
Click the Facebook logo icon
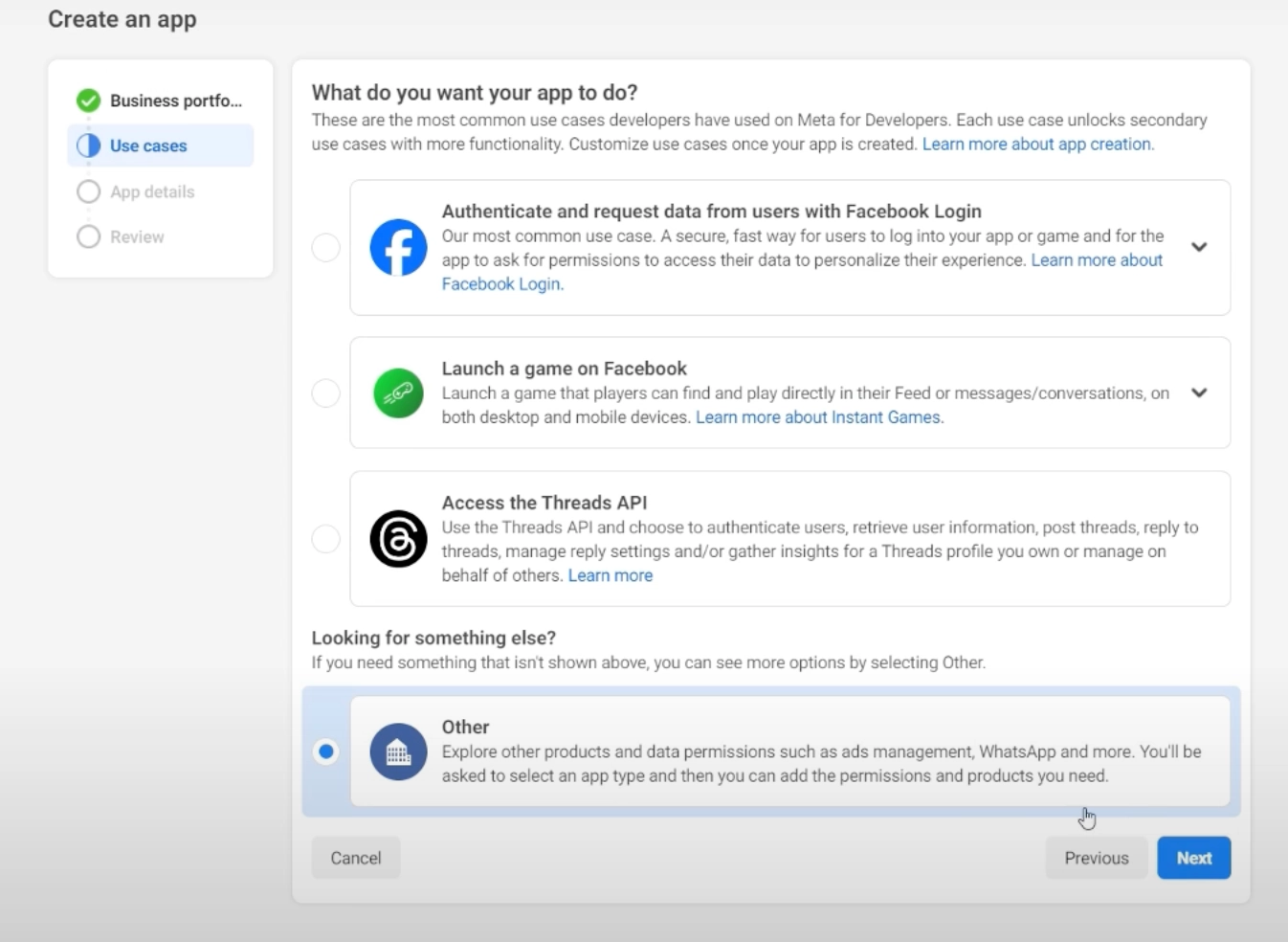[398, 248]
